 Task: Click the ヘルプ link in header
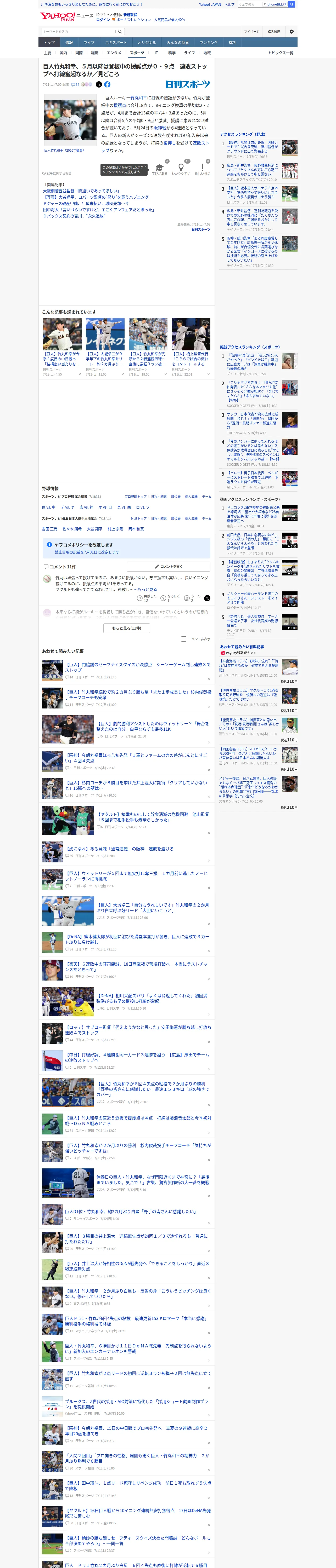(x=229, y=4)
